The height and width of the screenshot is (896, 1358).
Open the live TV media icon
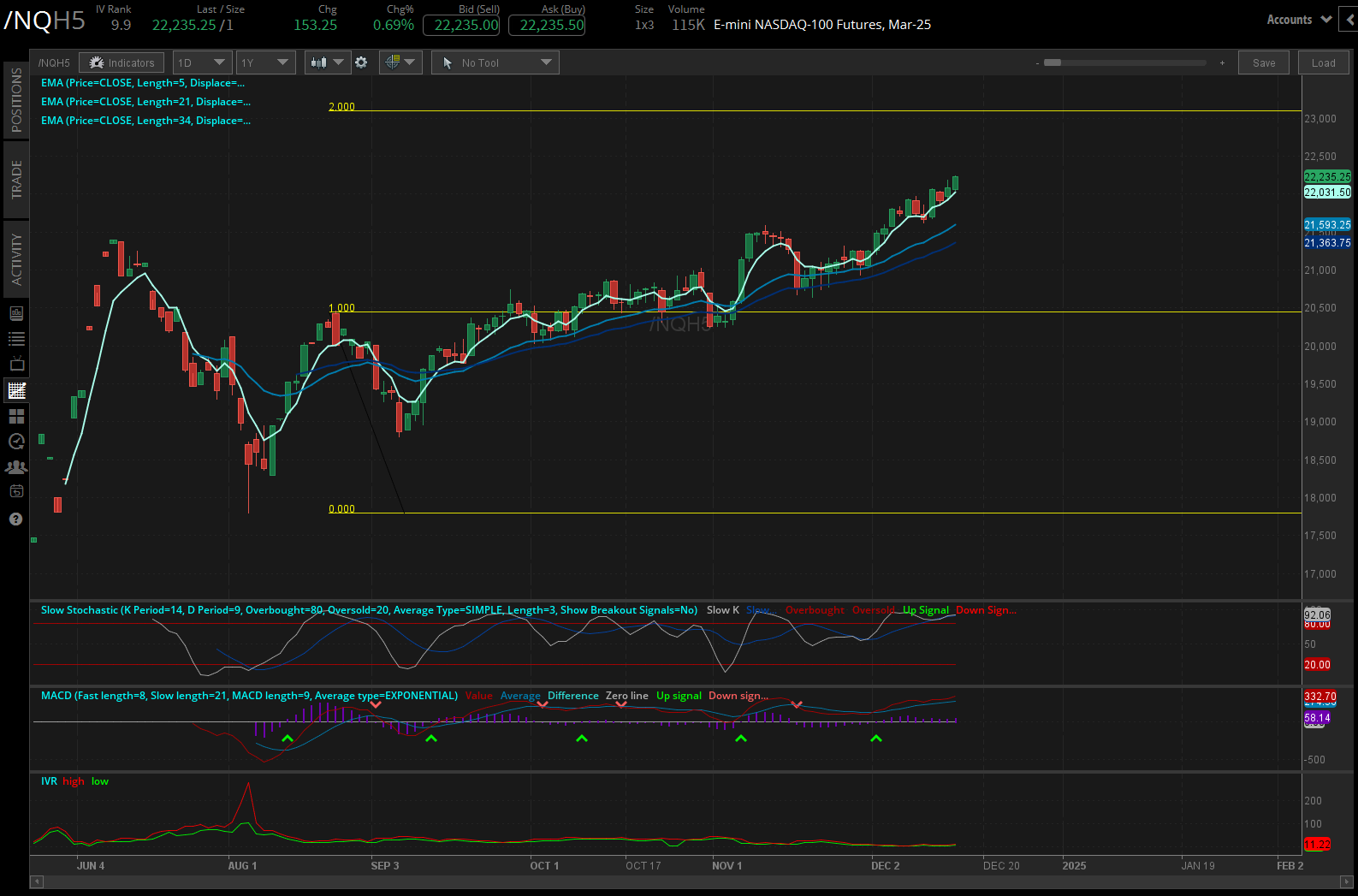click(16, 364)
